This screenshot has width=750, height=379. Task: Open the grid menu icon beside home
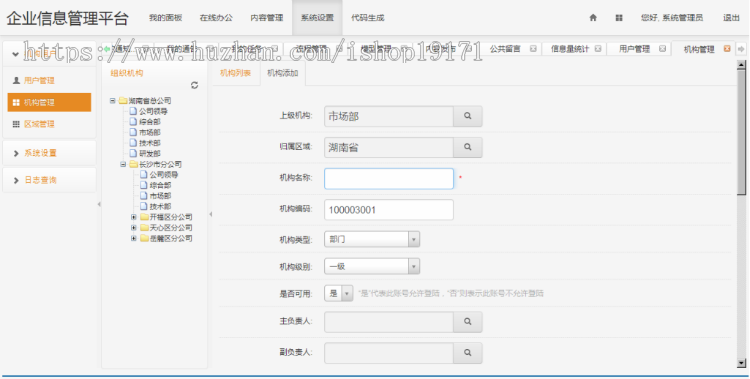tap(619, 18)
